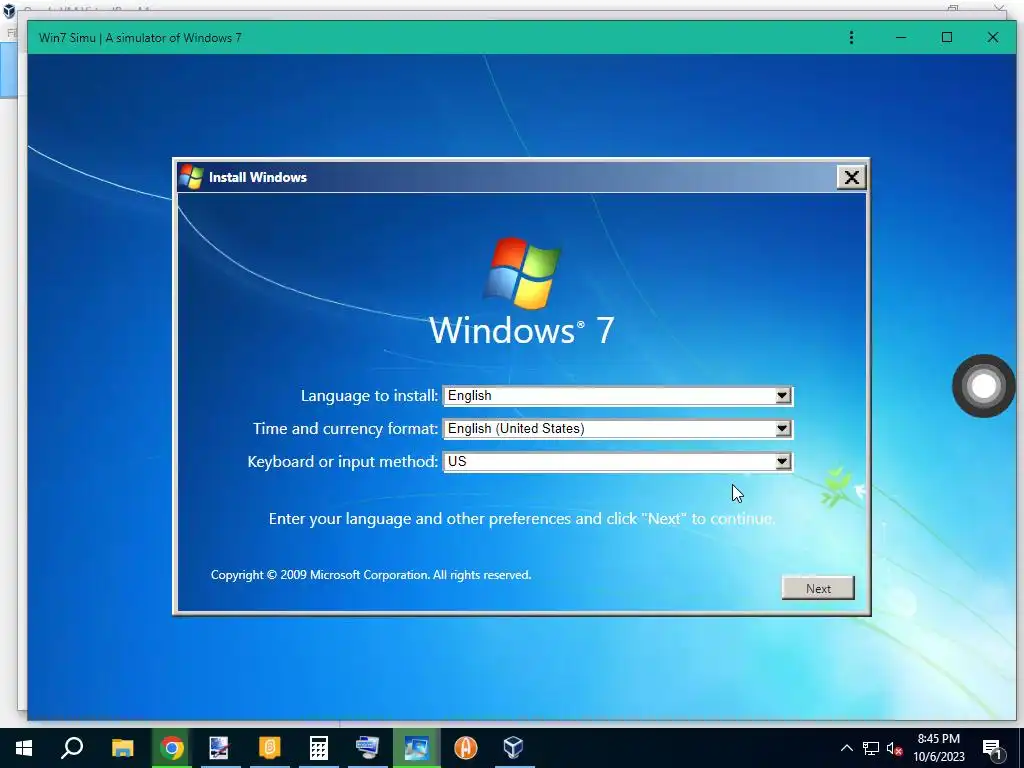Viewport: 1024px width, 768px height.
Task: Open the computer monitor app in taskbar
Action: (367, 748)
